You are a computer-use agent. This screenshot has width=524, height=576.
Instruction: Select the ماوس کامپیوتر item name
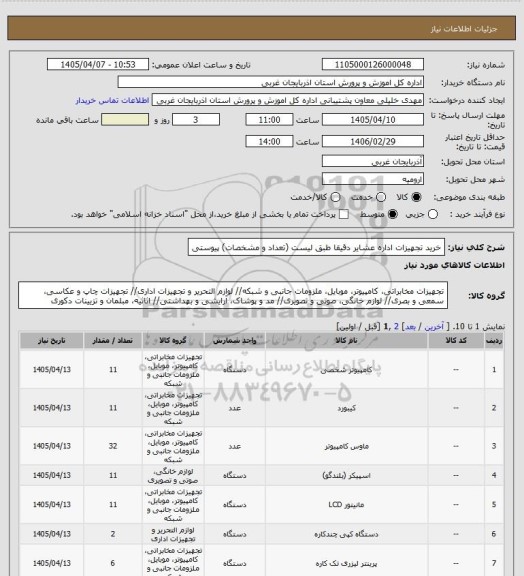(x=346, y=446)
